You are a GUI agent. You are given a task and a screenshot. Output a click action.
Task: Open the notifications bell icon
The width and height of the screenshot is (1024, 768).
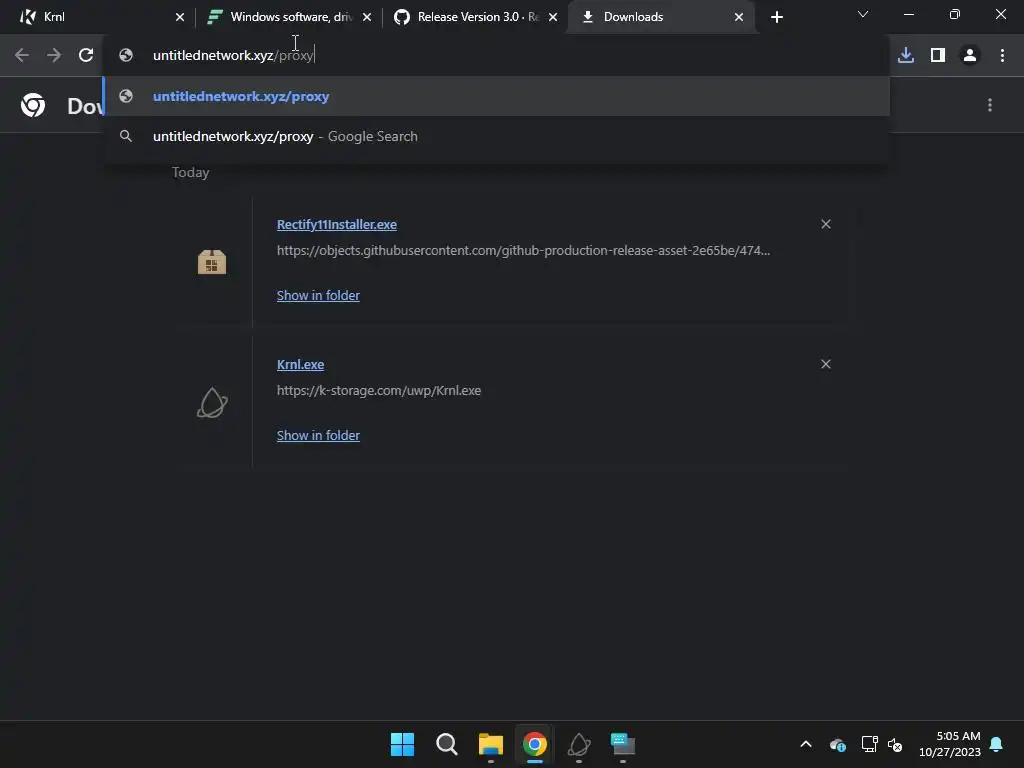[997, 744]
